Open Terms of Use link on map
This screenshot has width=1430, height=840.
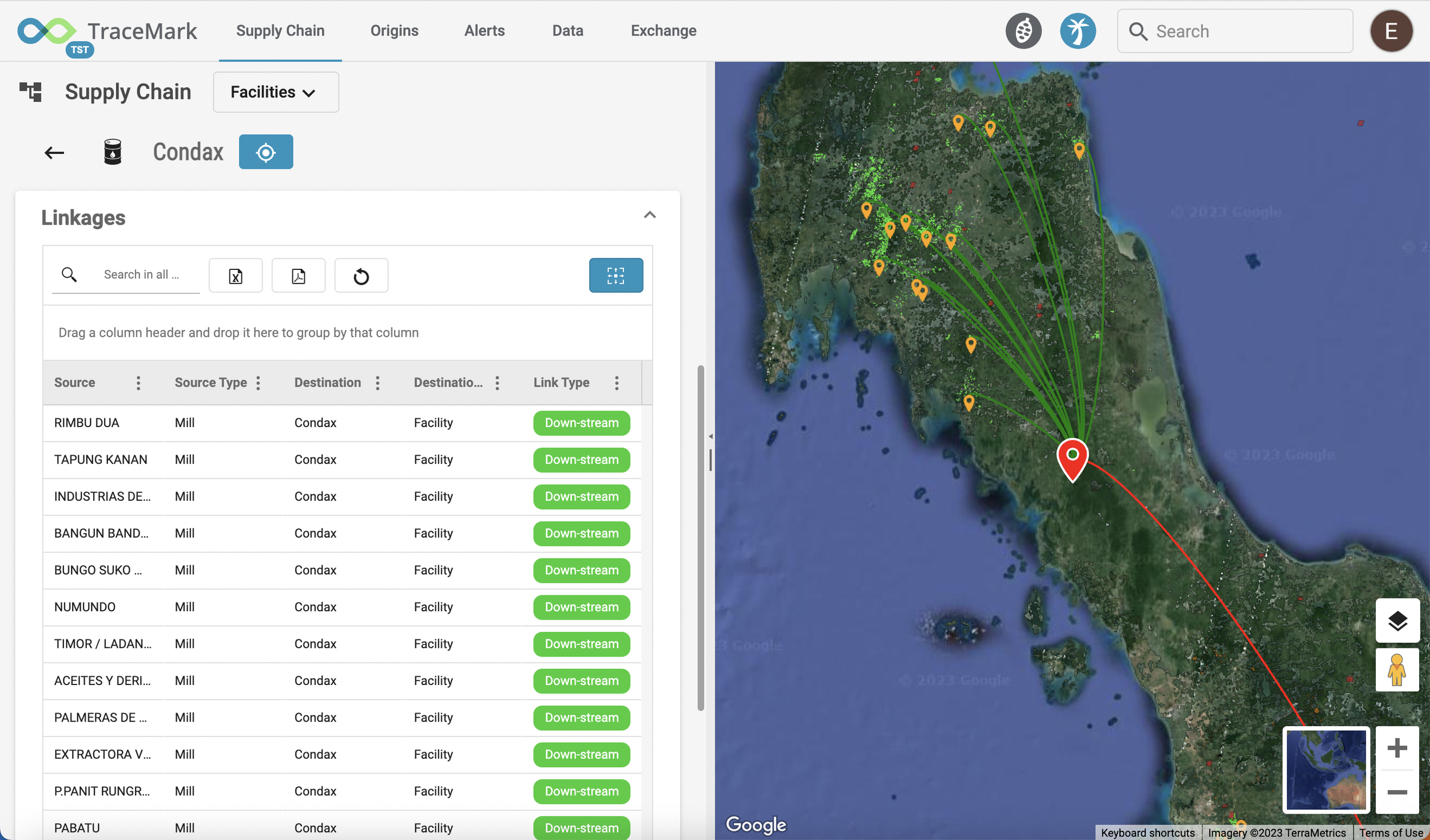tap(1391, 833)
